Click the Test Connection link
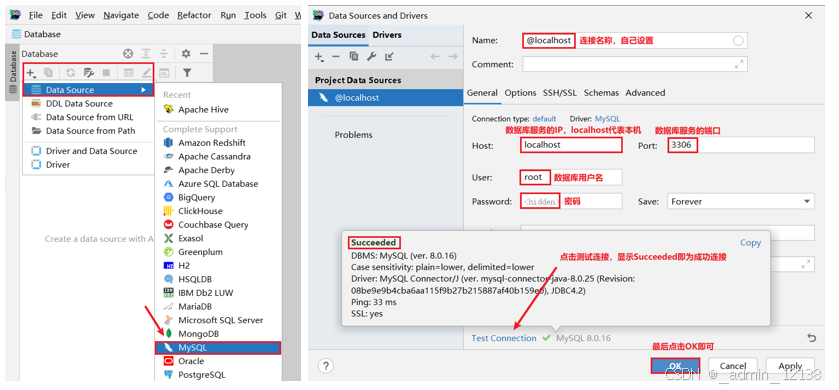Screen dimensions: 839x390 click(x=504, y=338)
